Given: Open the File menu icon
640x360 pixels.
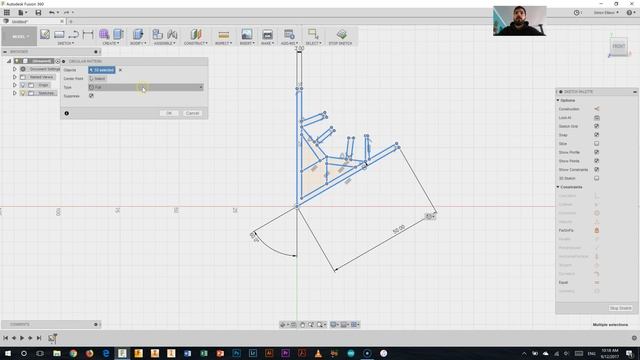Looking at the screenshot, I should [x=21, y=13].
